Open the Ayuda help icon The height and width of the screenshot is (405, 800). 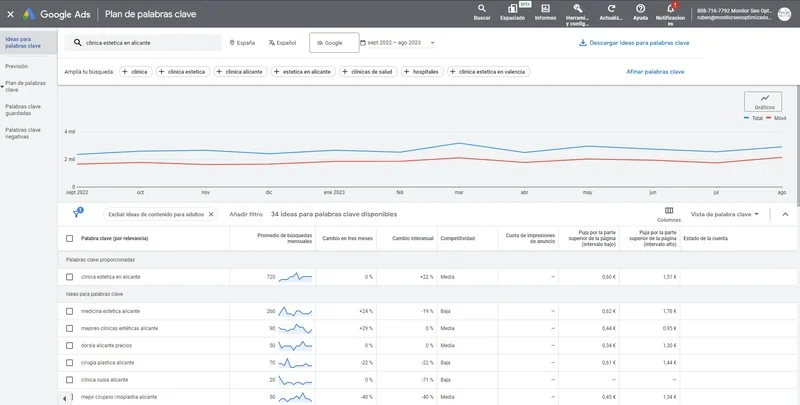click(x=640, y=9)
